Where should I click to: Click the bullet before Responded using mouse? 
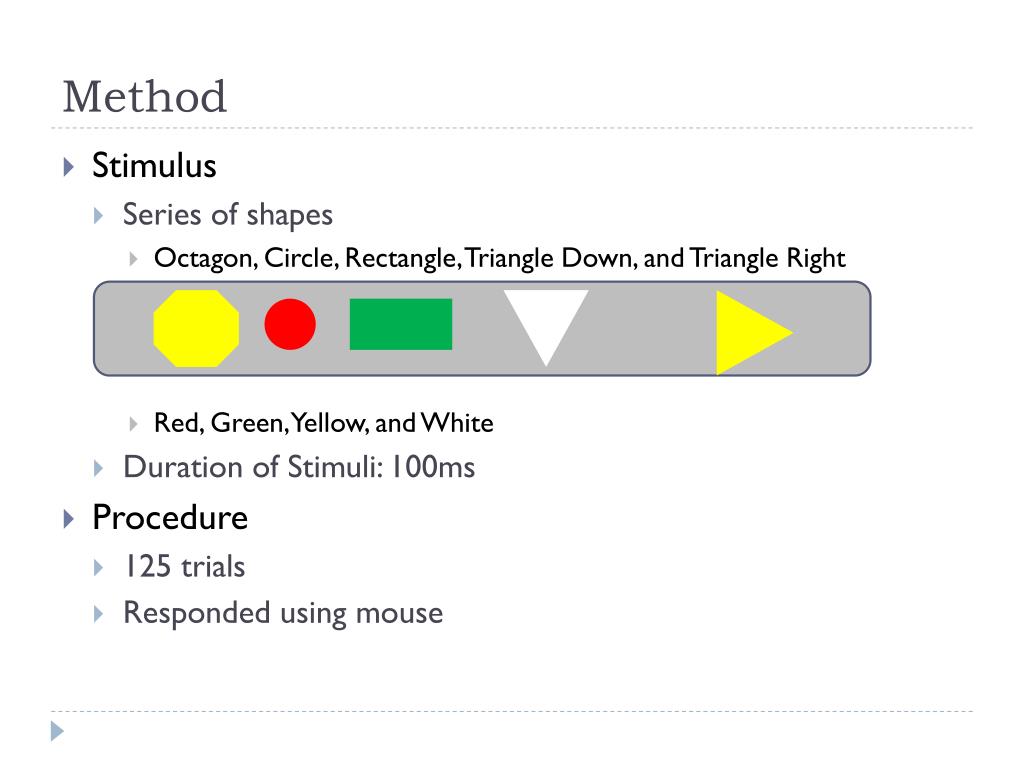click(x=99, y=614)
